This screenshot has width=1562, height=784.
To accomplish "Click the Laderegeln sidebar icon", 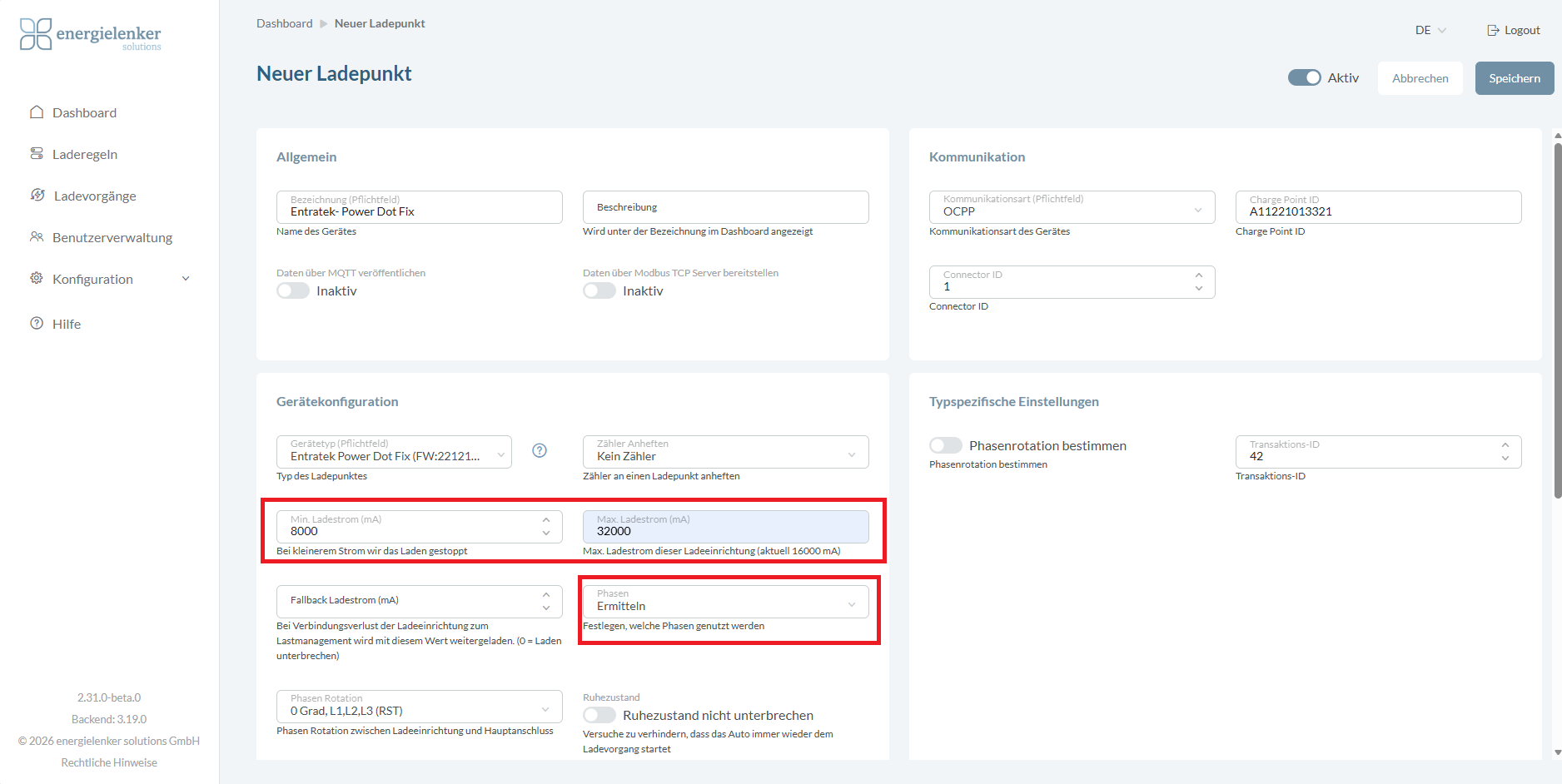I will point(37,154).
